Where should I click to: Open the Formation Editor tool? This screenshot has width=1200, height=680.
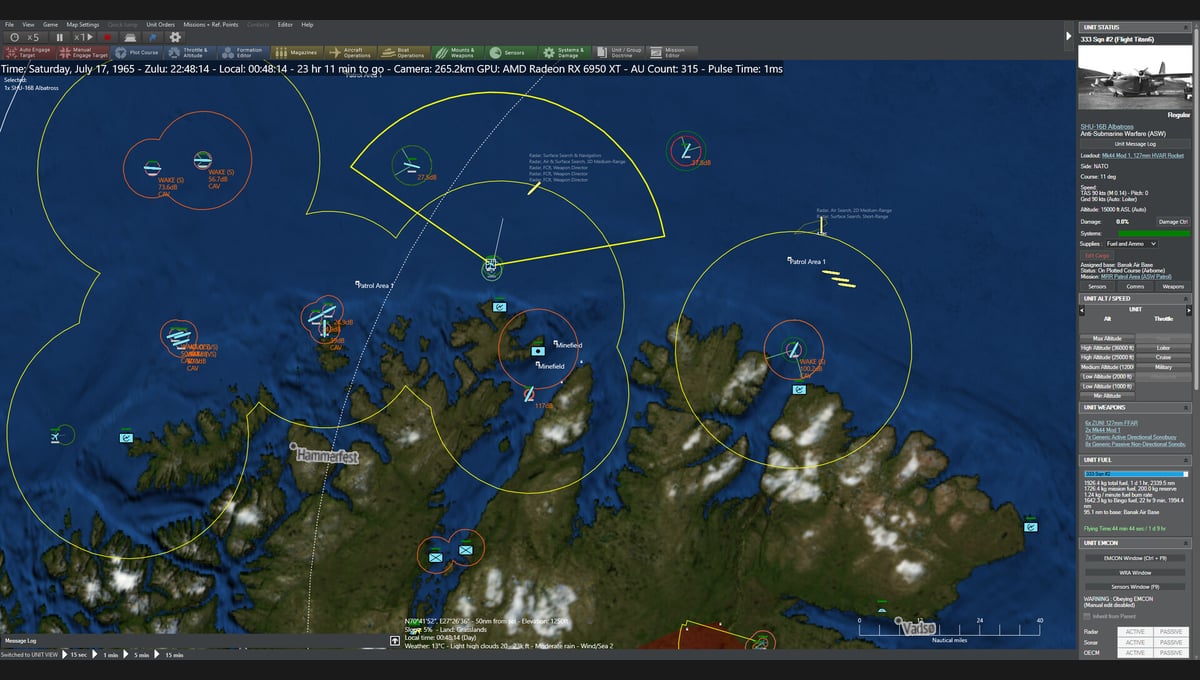[x=243, y=52]
